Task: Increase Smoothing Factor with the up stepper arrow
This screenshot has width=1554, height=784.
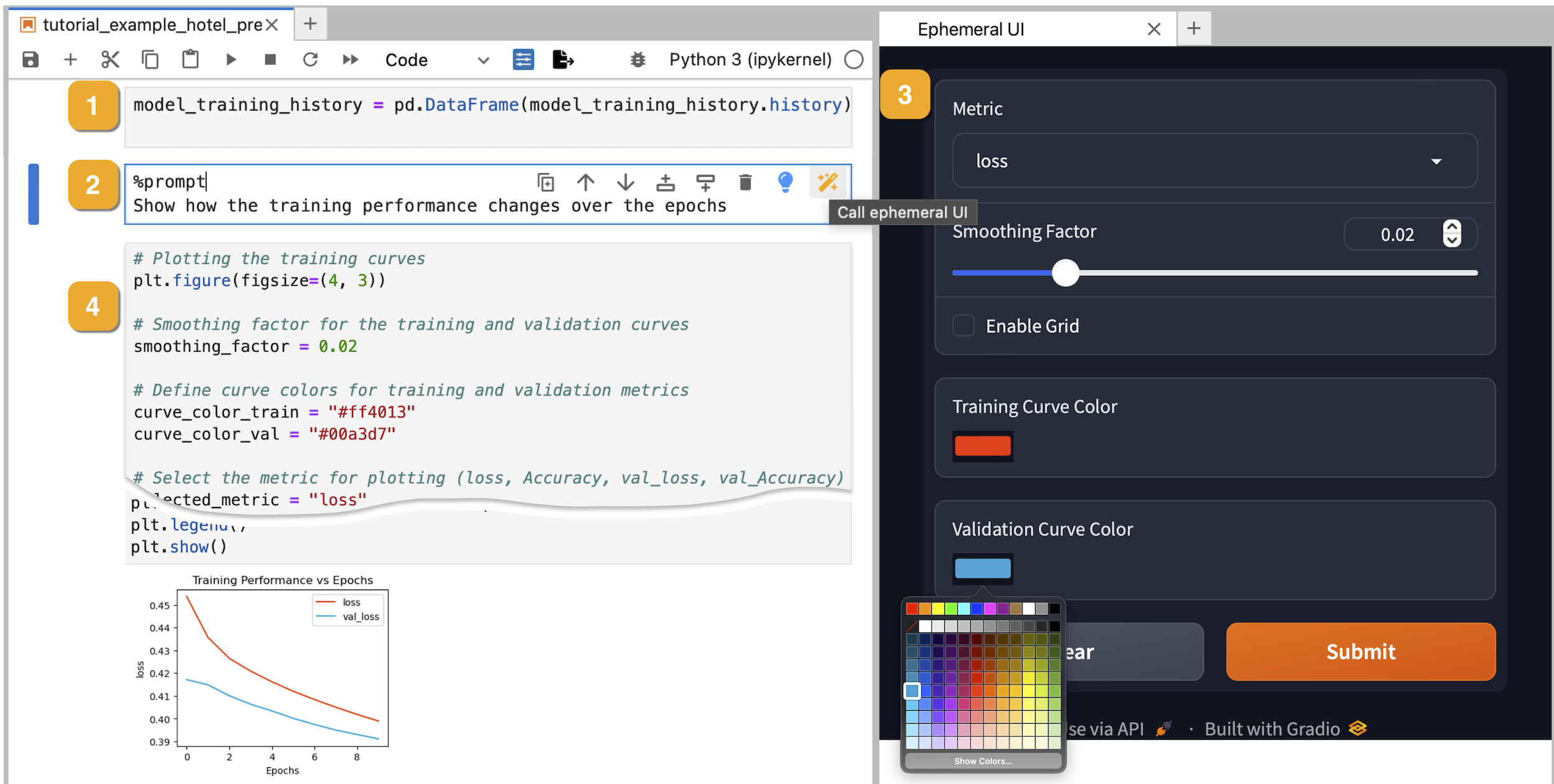Action: (1452, 227)
